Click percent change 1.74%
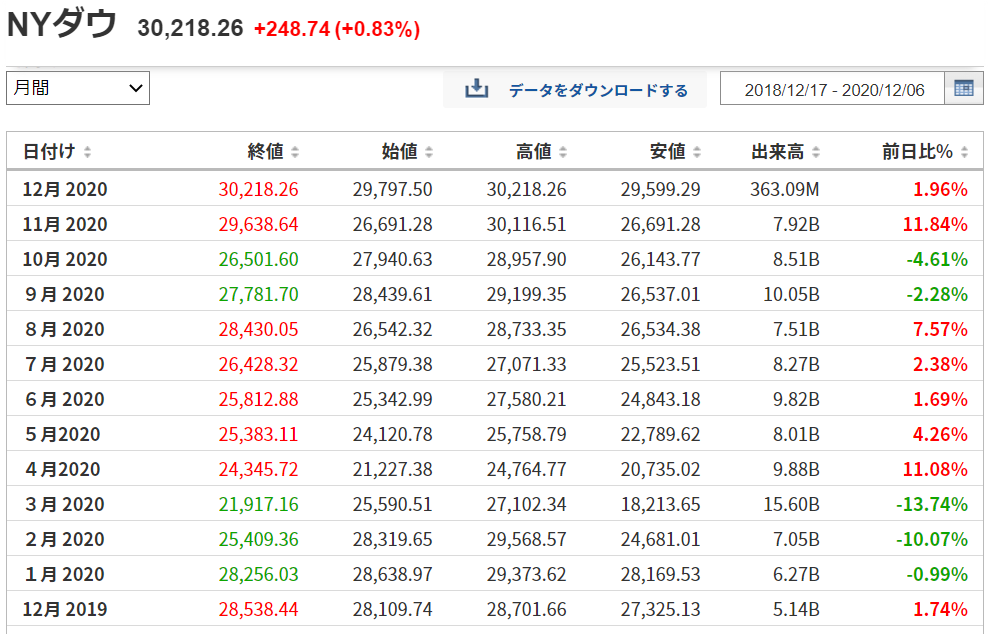 tap(940, 609)
